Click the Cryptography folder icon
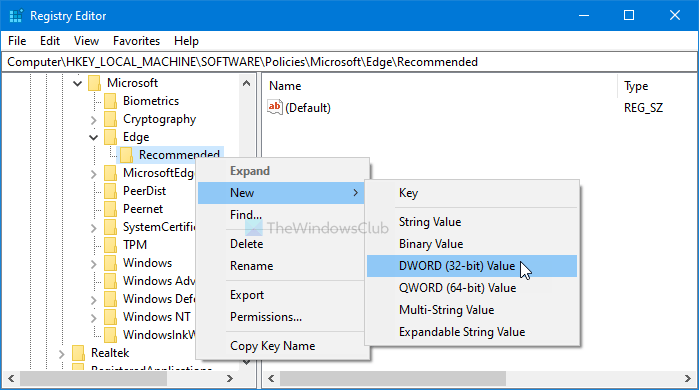 (110, 119)
